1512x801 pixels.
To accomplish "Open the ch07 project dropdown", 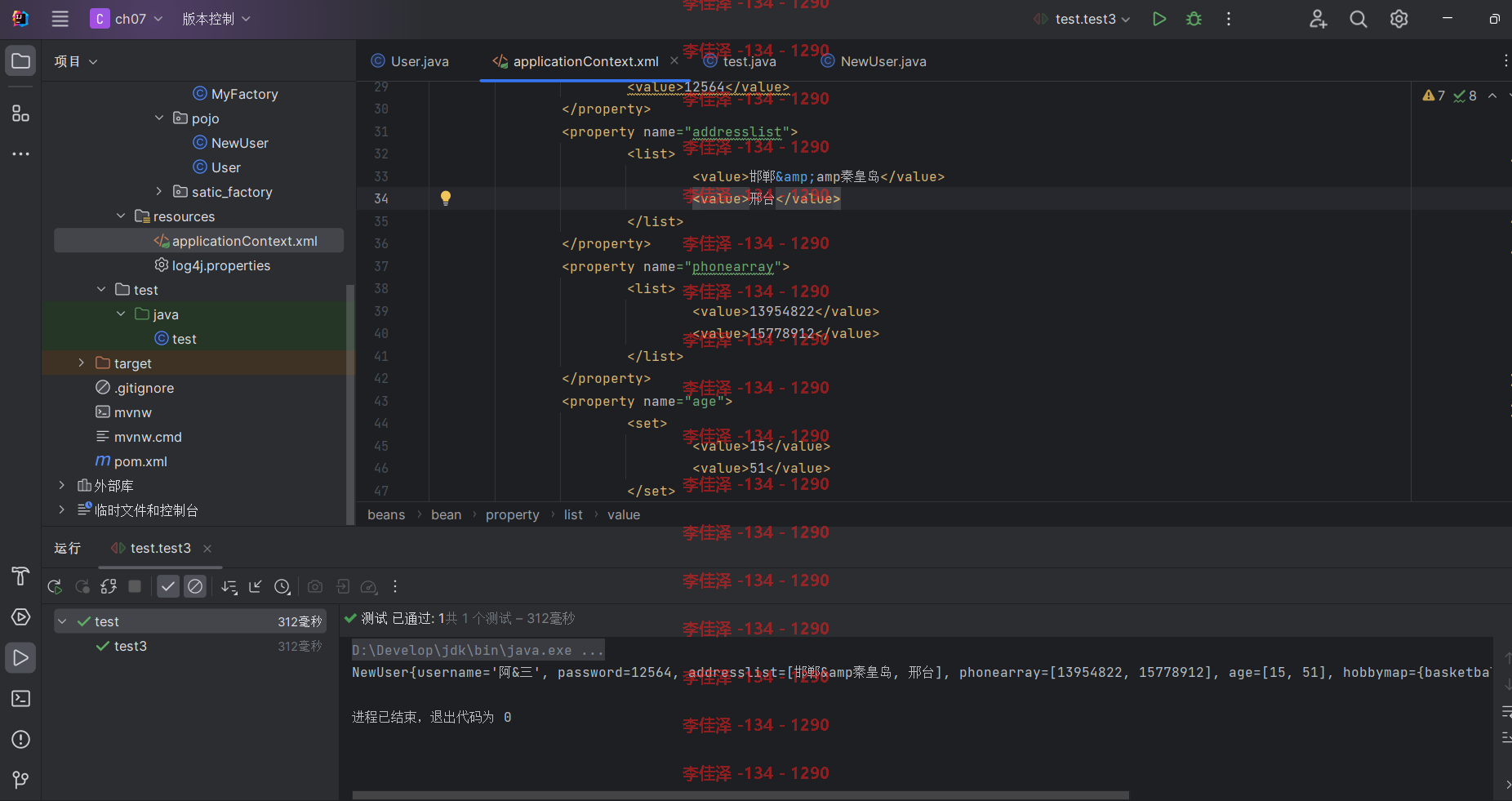I will pos(127,19).
